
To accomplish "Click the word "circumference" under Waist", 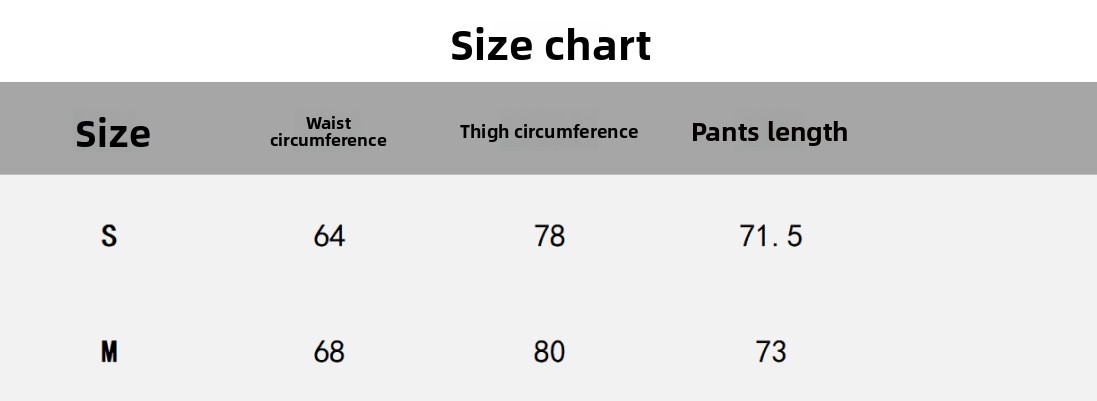I will pyautogui.click(x=328, y=141).
